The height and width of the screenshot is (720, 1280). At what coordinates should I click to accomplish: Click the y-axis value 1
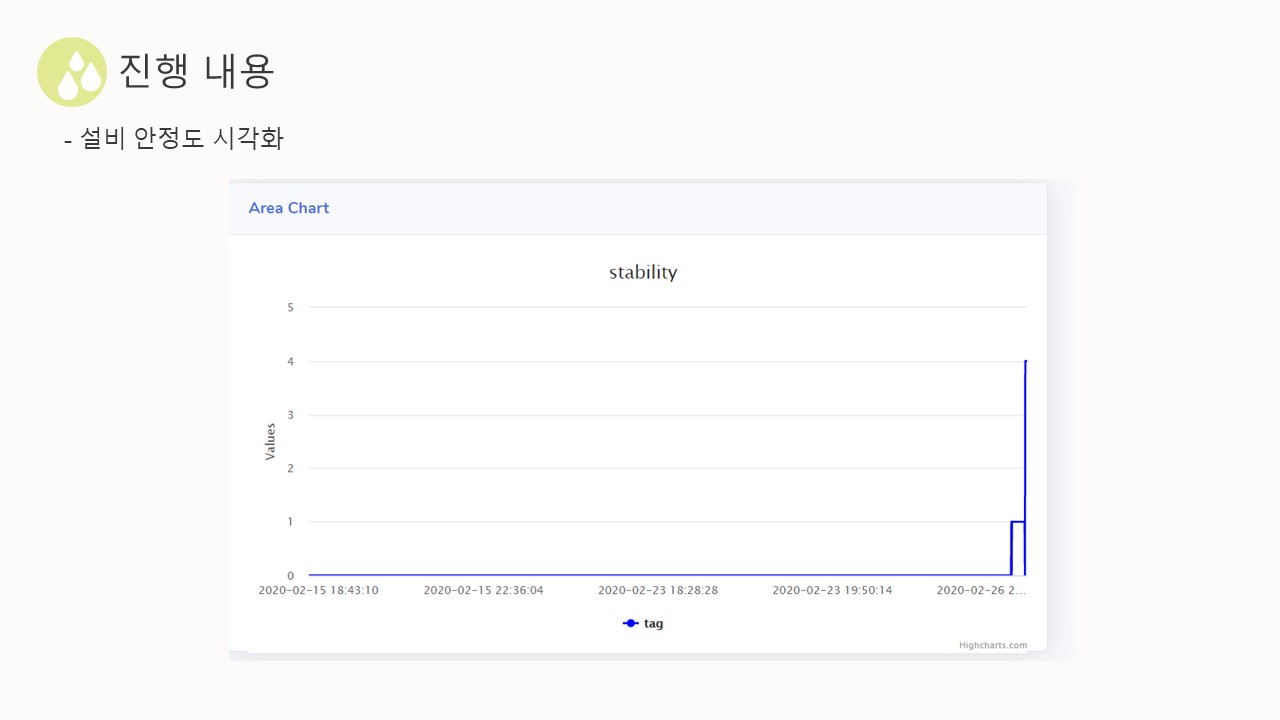[290, 522]
